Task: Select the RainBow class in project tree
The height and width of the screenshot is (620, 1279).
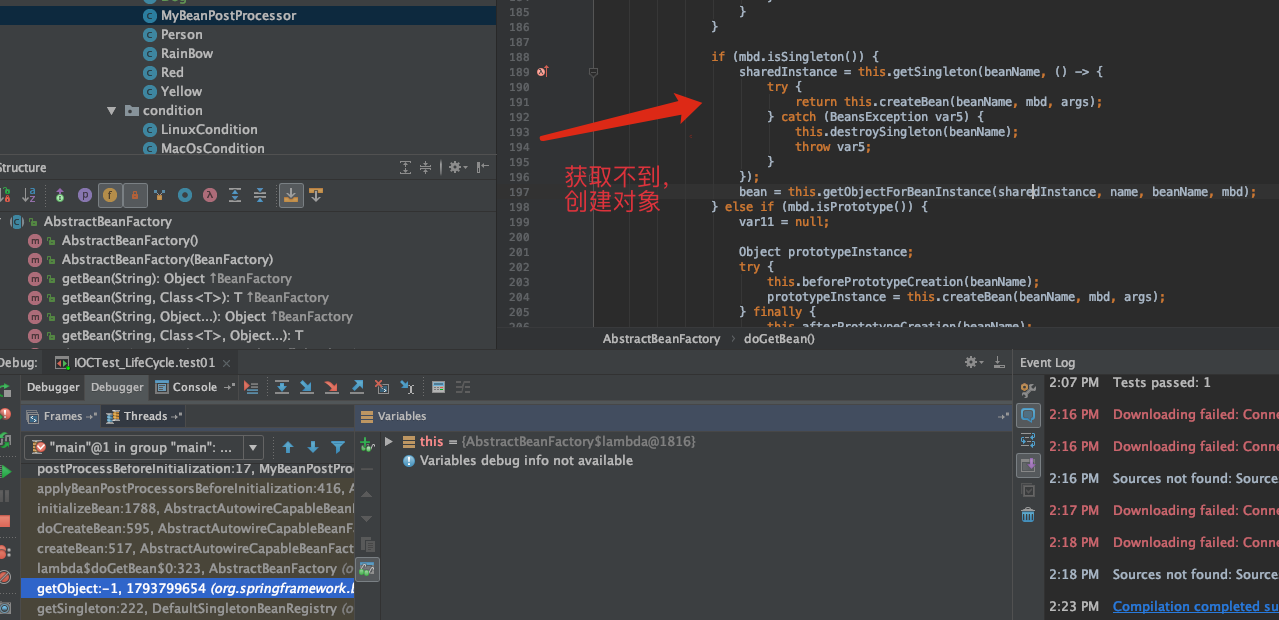Action: click(x=187, y=54)
